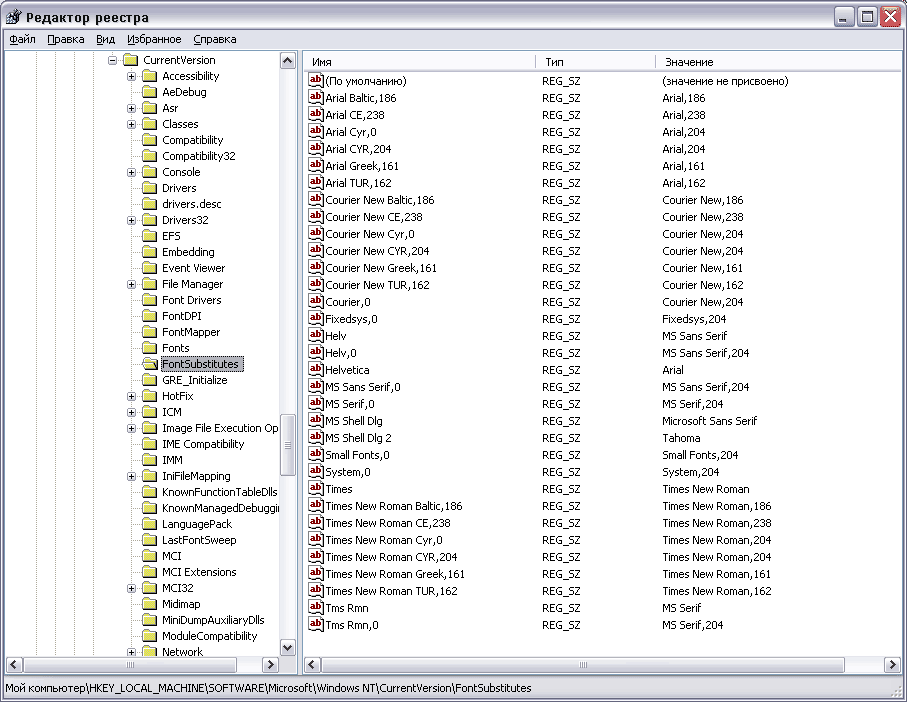Expand Image File Execution Options key

(131, 428)
